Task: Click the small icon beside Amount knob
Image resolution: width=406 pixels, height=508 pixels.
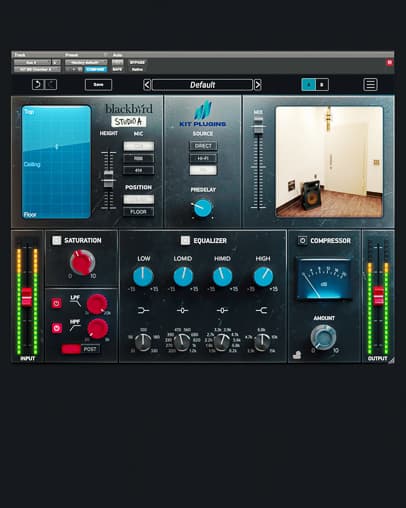Action: (297, 355)
